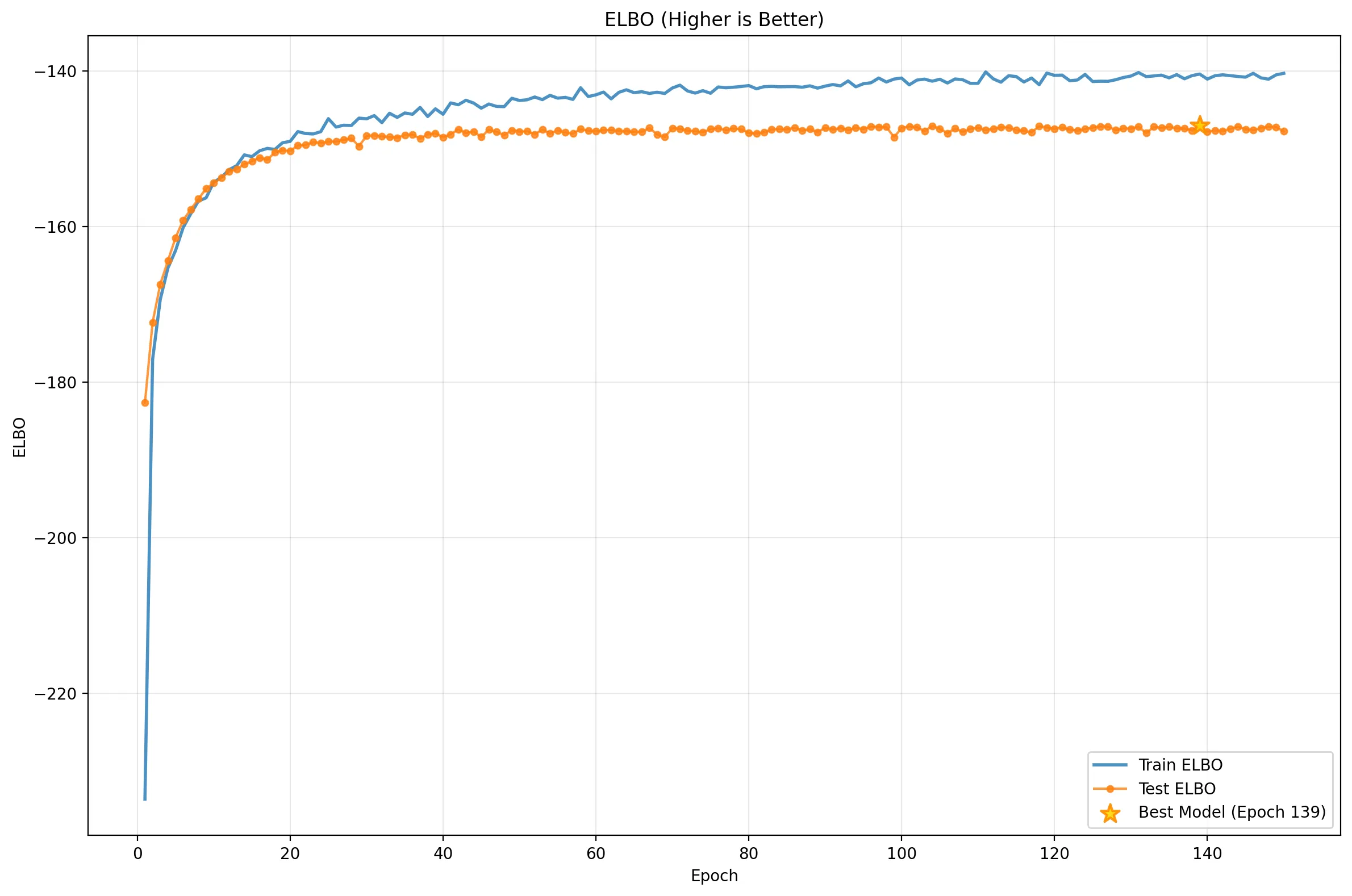Click the highest blue peak near epoch 110
This screenshot has width=1352, height=896.
(985, 72)
